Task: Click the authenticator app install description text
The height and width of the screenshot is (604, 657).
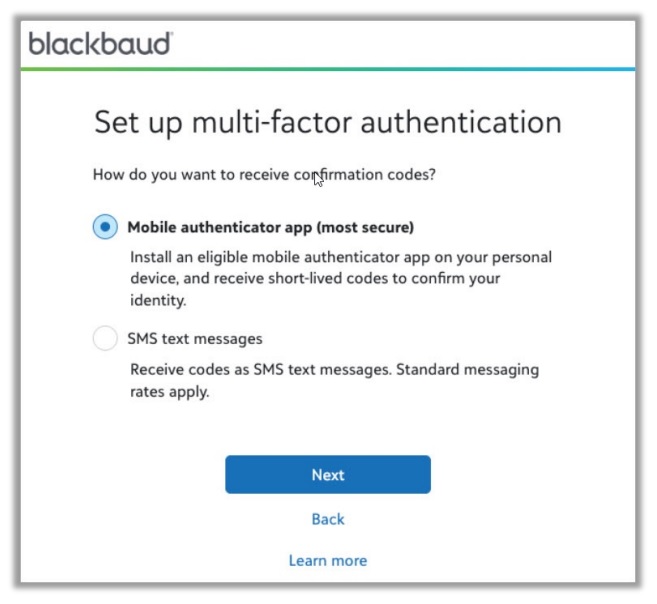Action: (340, 278)
